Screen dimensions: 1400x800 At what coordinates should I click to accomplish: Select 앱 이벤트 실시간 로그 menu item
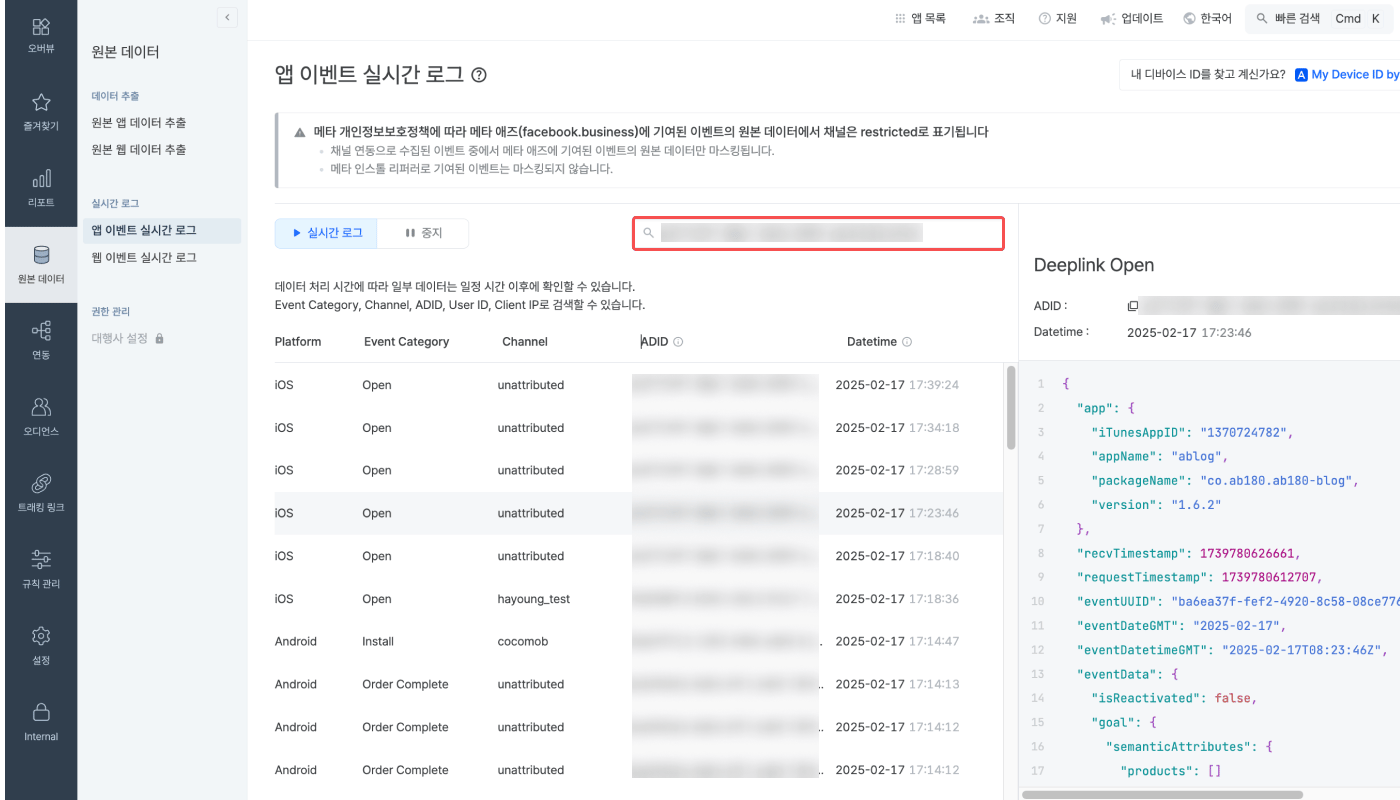160,230
